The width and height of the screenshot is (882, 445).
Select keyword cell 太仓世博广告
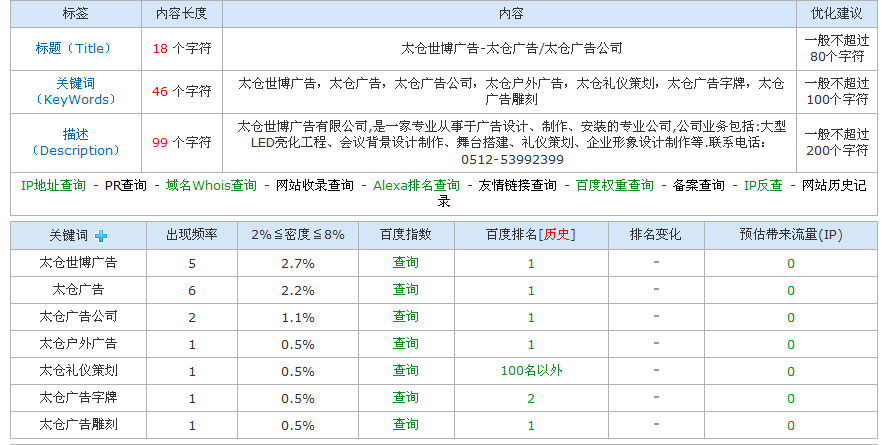(x=78, y=263)
